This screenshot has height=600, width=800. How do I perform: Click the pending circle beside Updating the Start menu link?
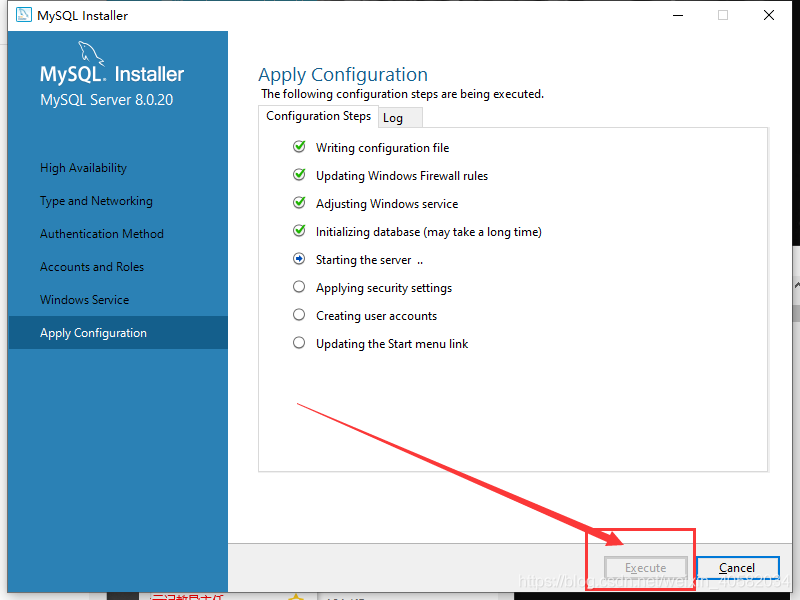(299, 343)
